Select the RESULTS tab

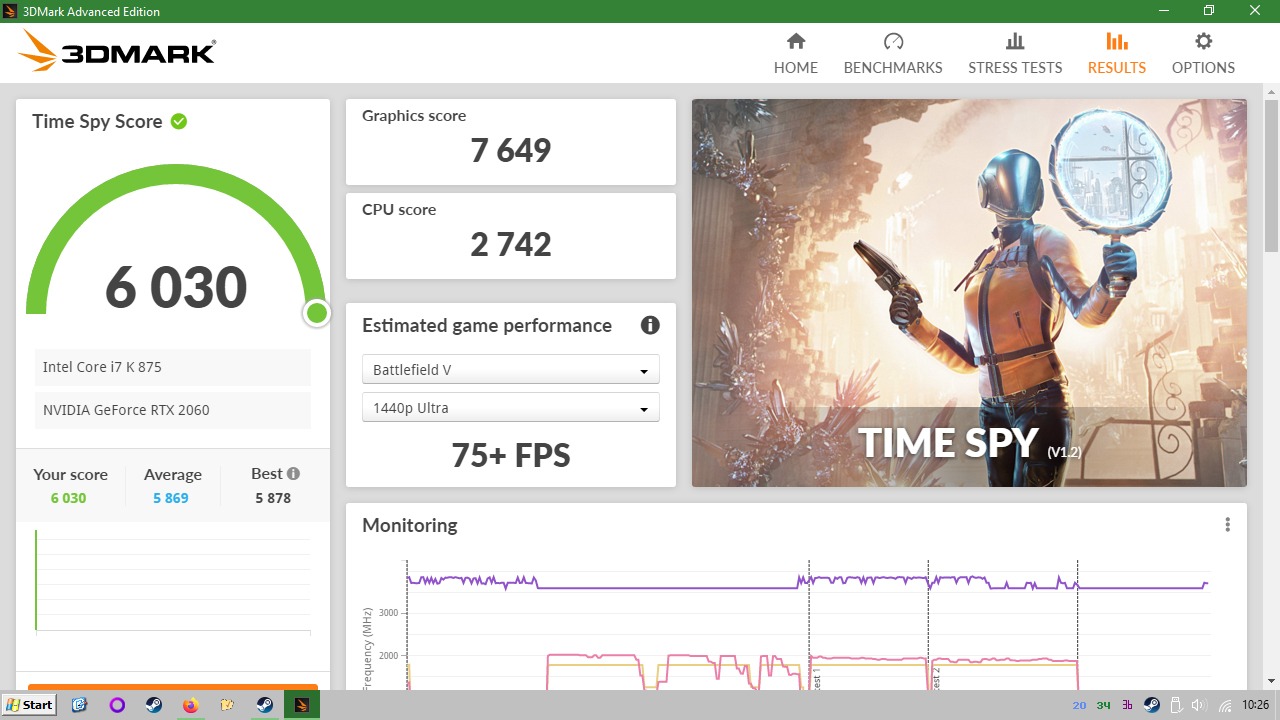click(x=1117, y=54)
